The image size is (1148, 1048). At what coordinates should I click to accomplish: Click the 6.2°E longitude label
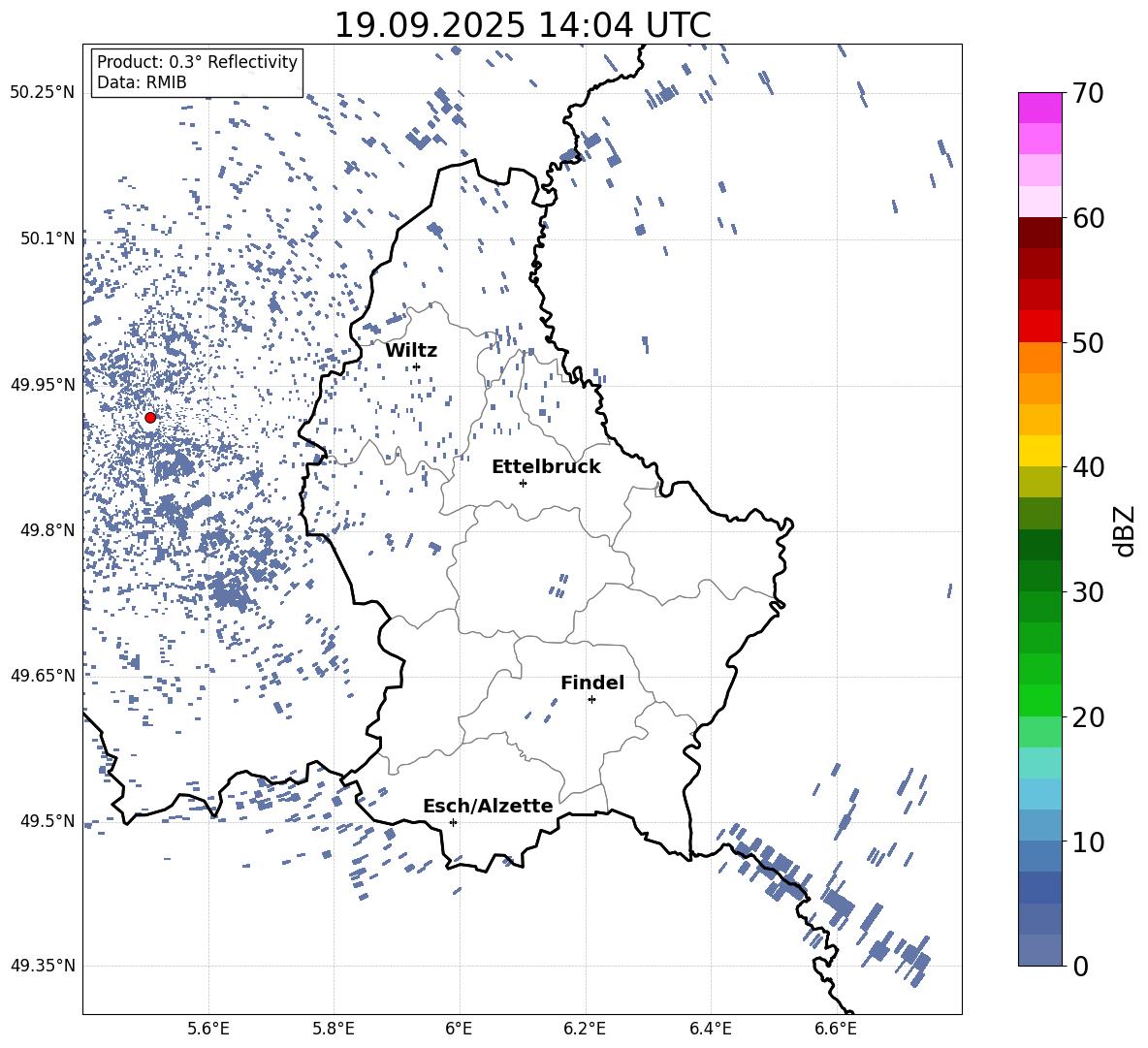click(586, 1030)
